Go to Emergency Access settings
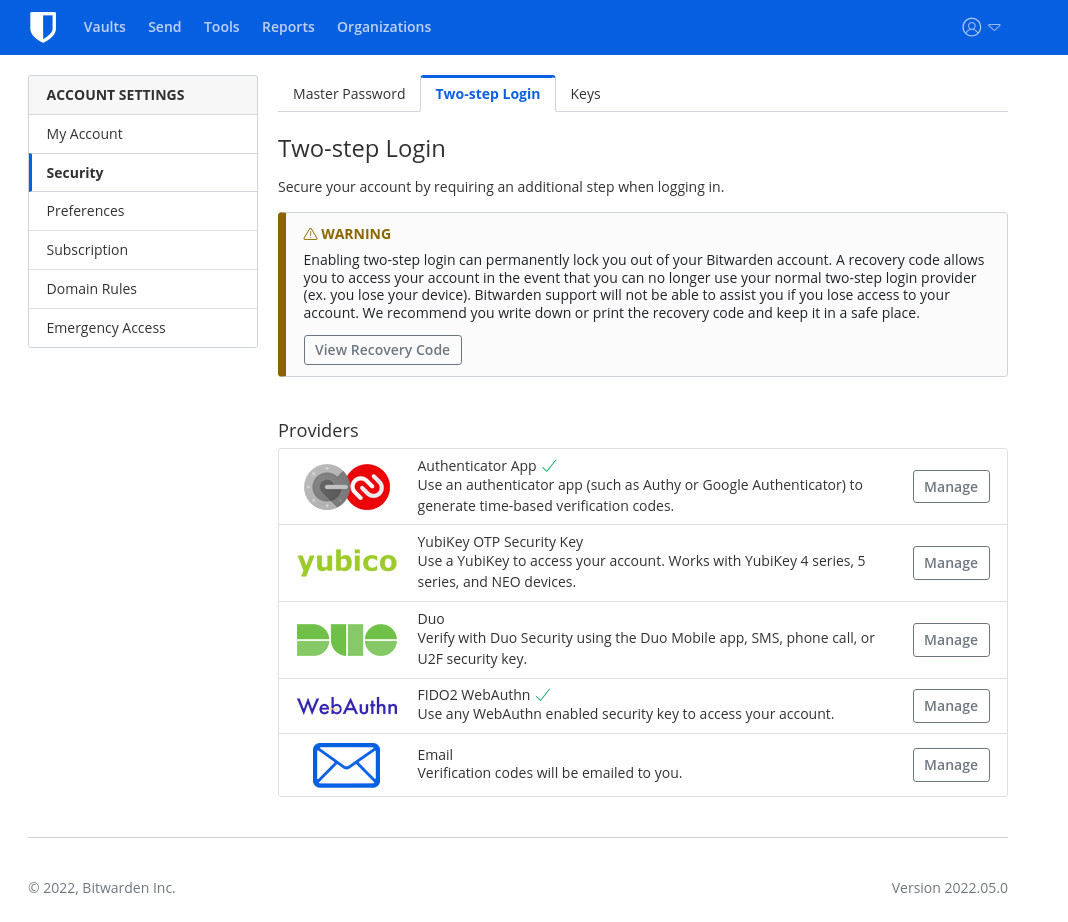This screenshot has width=1068, height=922. [106, 328]
